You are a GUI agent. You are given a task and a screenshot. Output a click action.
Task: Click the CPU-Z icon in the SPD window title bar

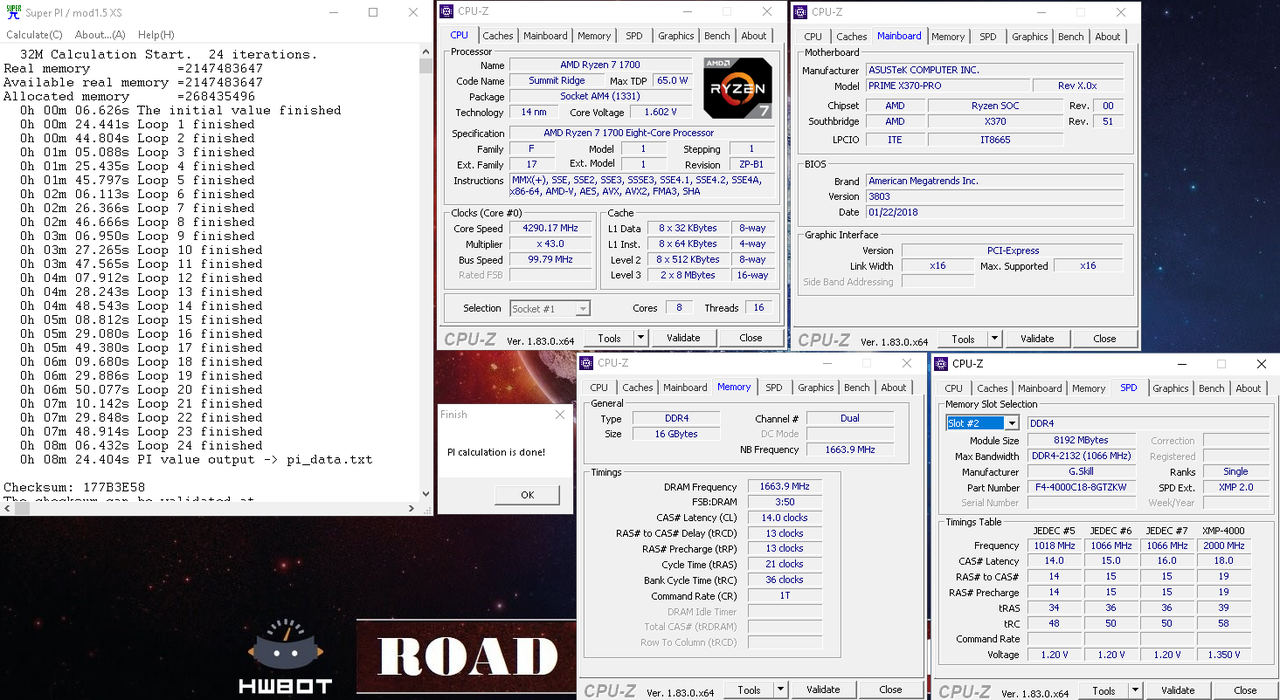(x=940, y=364)
